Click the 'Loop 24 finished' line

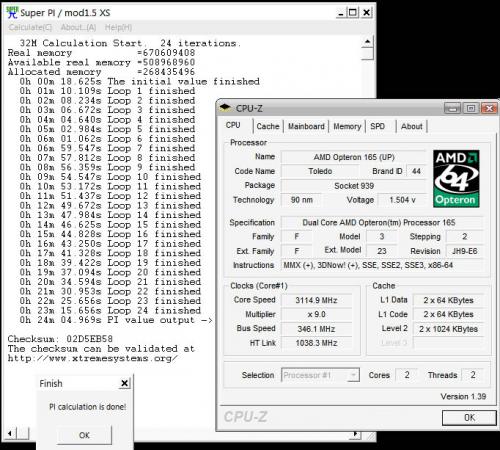point(110,311)
